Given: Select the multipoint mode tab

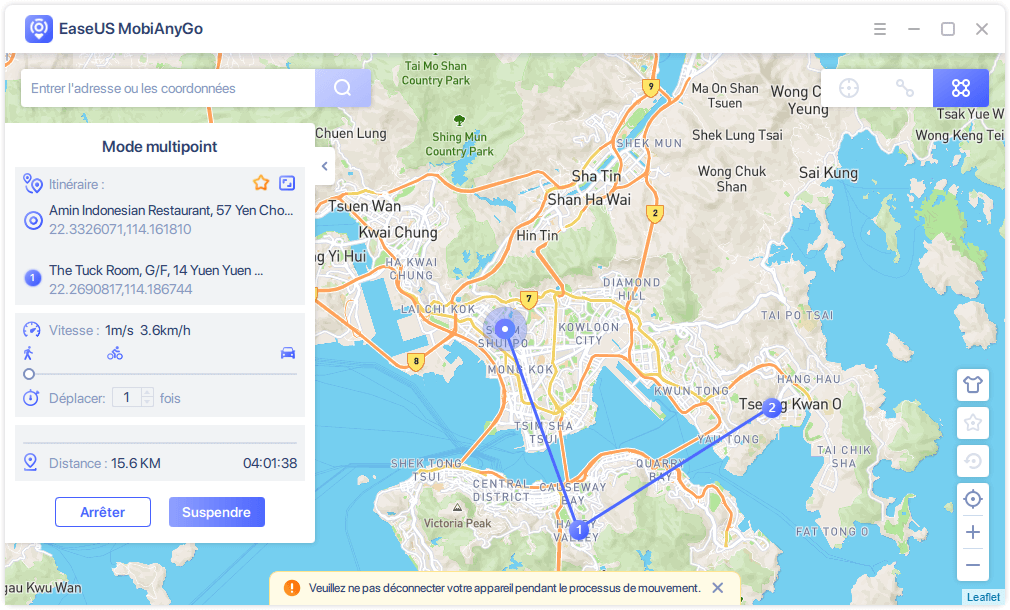Looking at the screenshot, I should pos(961,88).
